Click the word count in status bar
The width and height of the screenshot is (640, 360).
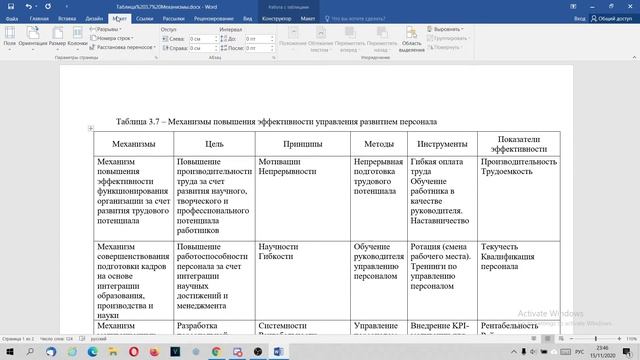[x=56, y=339]
